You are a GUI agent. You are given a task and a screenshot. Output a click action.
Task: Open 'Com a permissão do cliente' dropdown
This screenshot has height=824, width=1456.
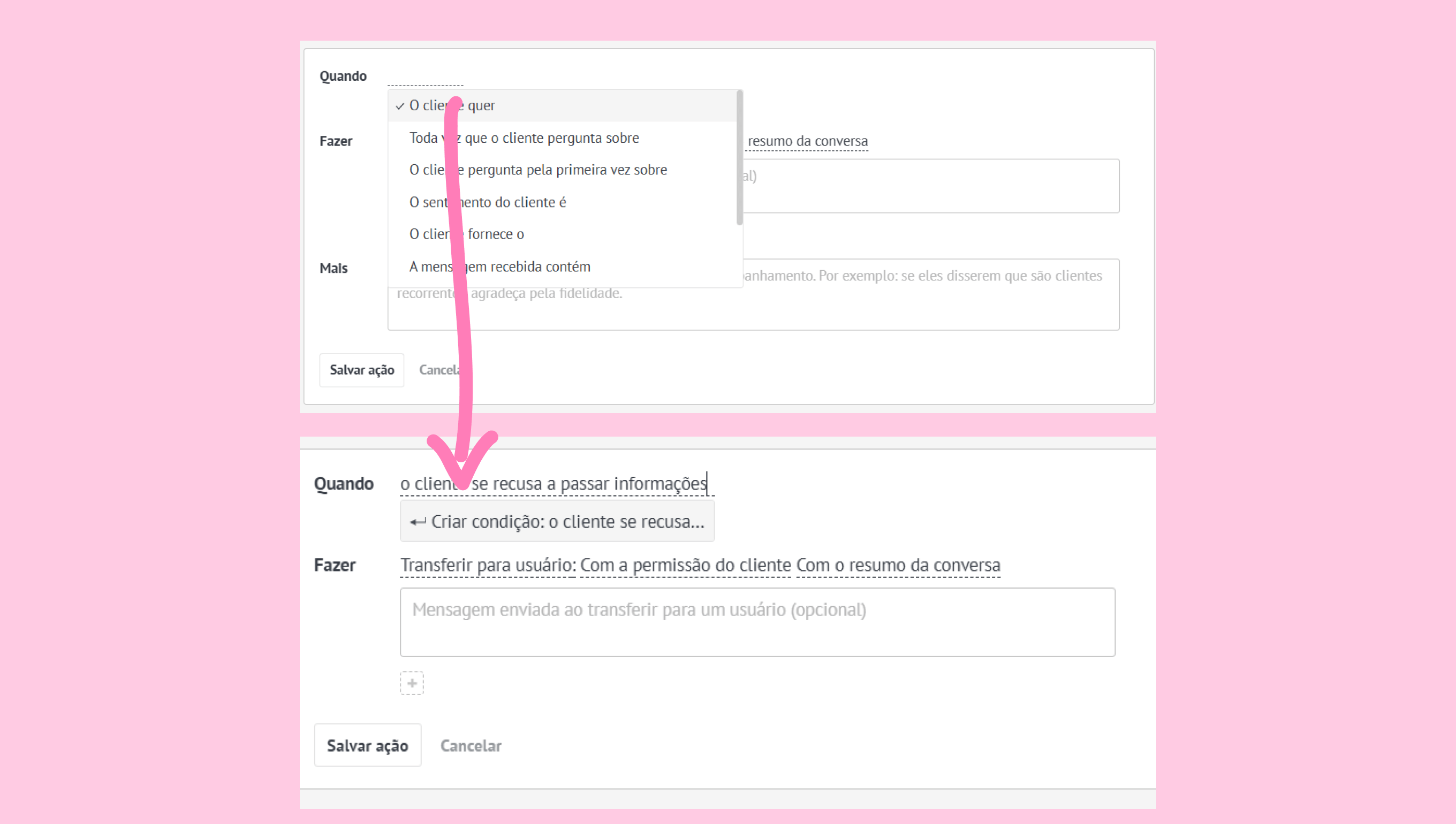(685, 565)
